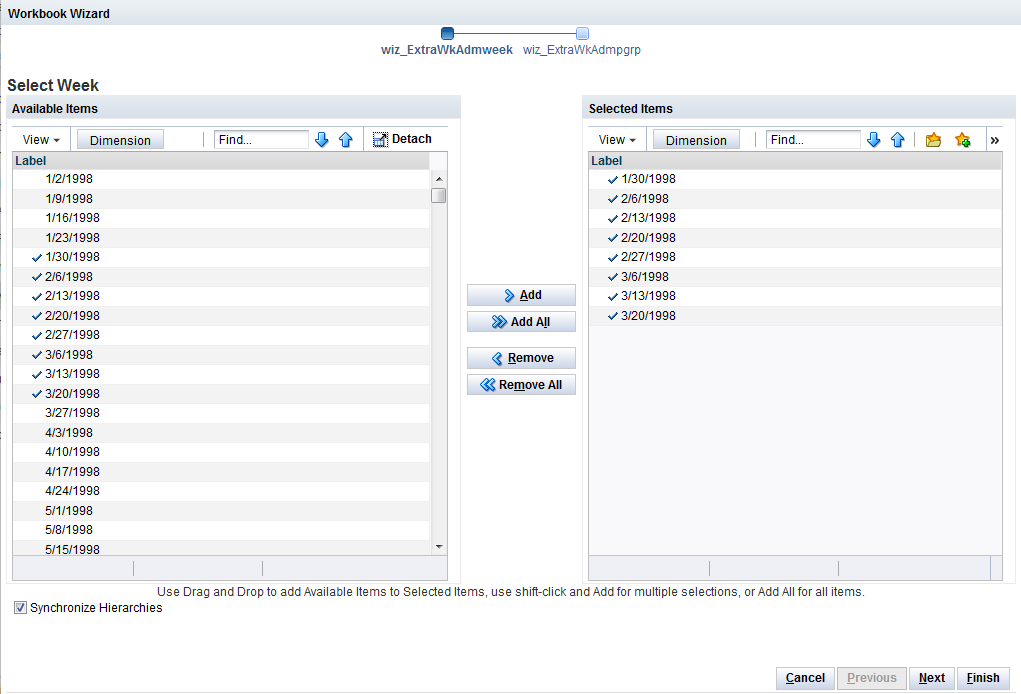1021x694 pixels.
Task: Expand the toolbar overflow chevron
Action: (x=994, y=140)
